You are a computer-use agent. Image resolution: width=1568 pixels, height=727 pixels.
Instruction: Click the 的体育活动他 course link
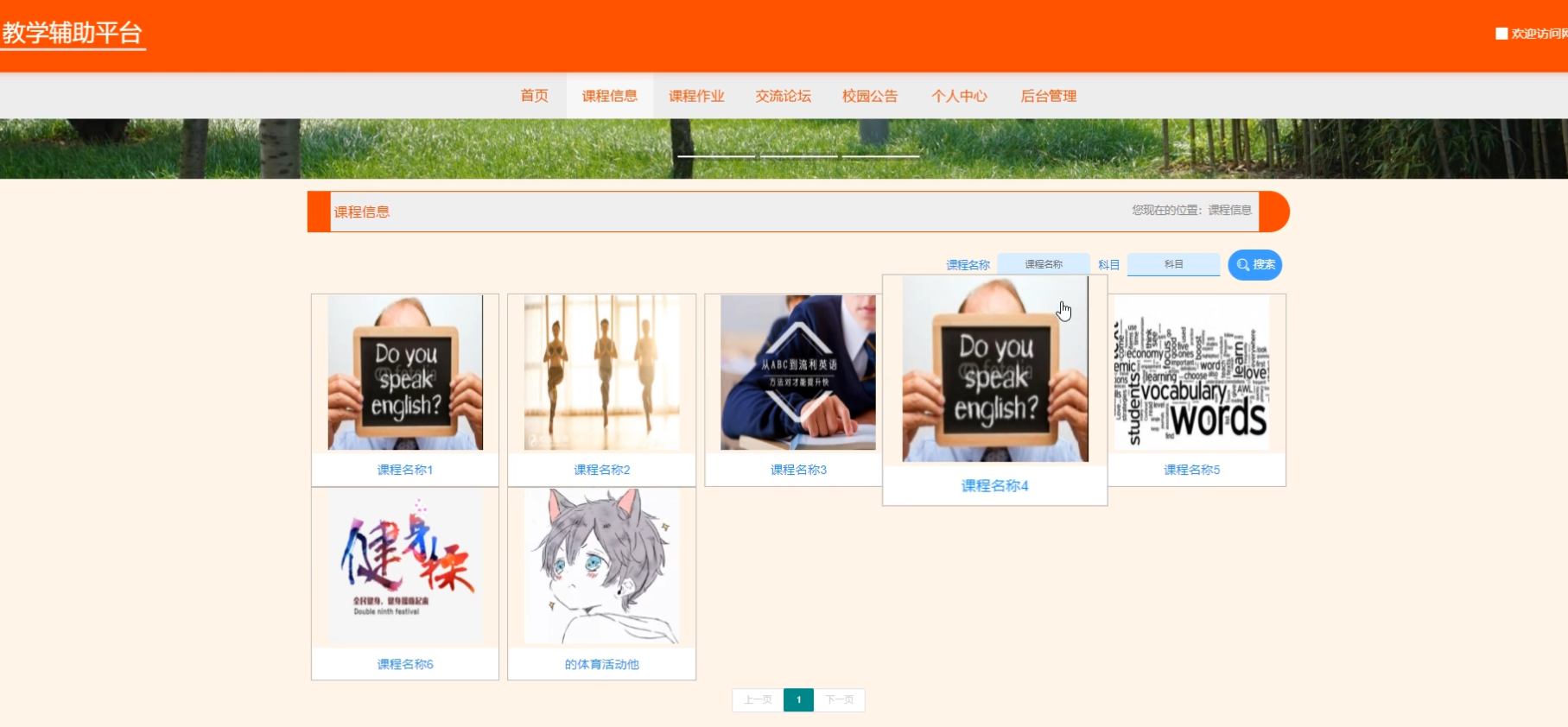pos(601,664)
